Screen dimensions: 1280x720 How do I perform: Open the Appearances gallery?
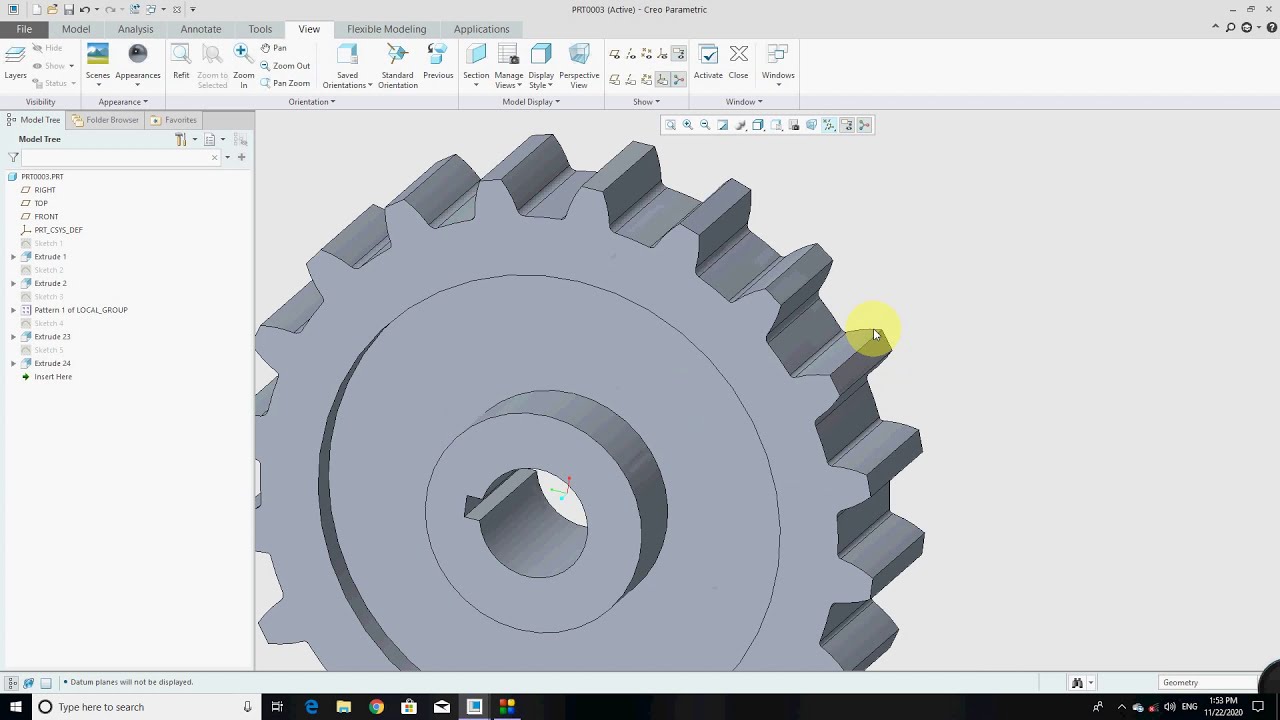click(x=138, y=64)
